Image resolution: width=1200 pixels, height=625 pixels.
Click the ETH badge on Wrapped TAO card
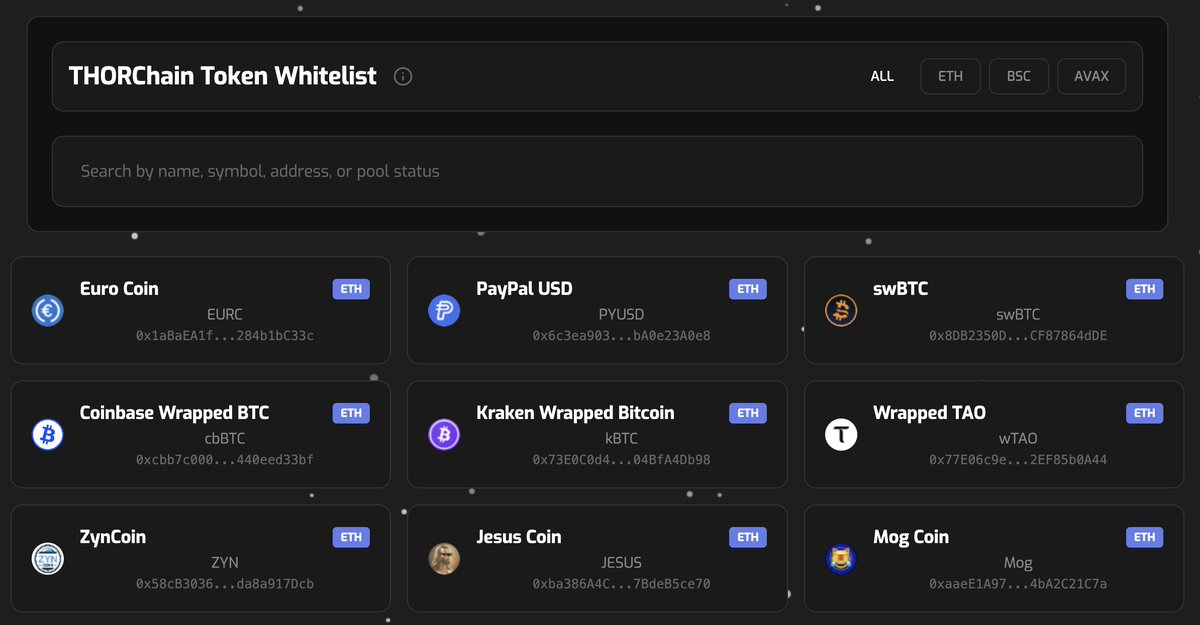[1145, 413]
